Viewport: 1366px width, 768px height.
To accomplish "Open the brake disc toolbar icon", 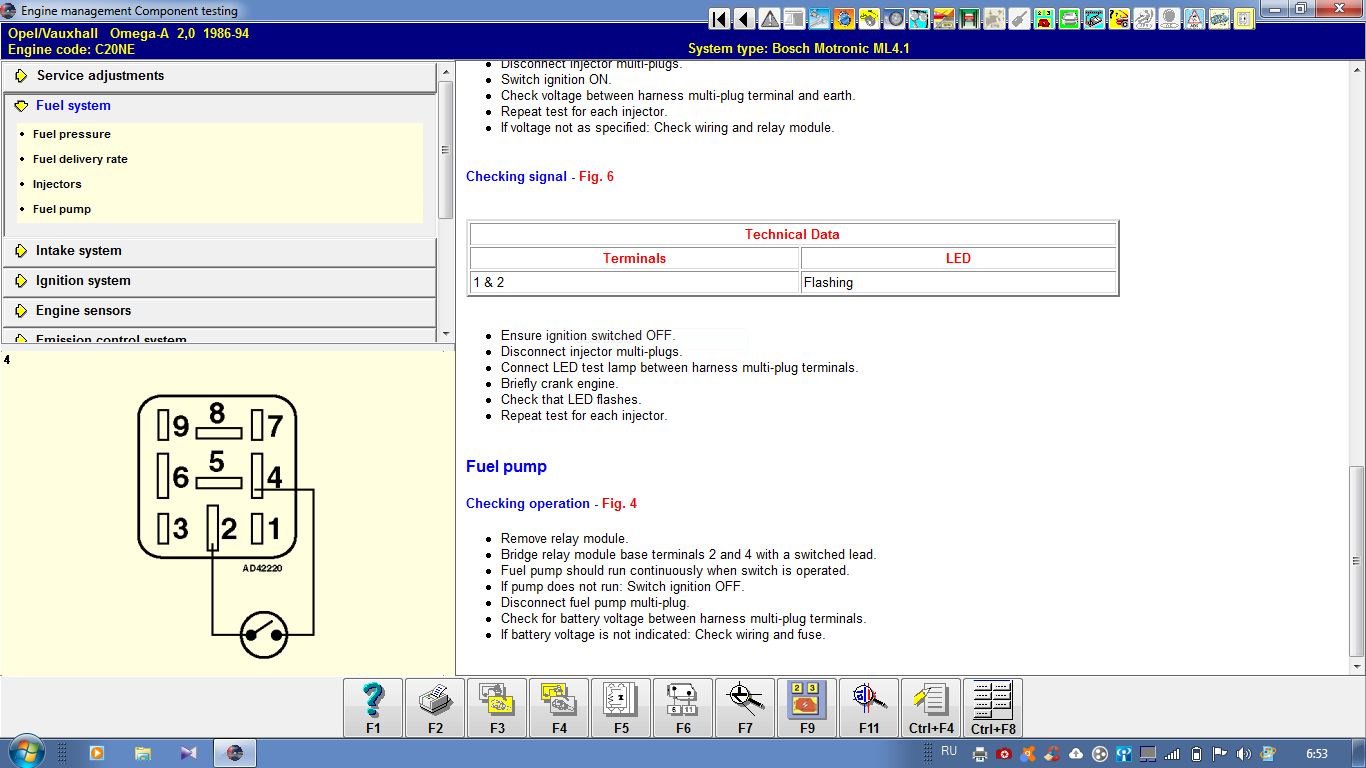I will (895, 19).
